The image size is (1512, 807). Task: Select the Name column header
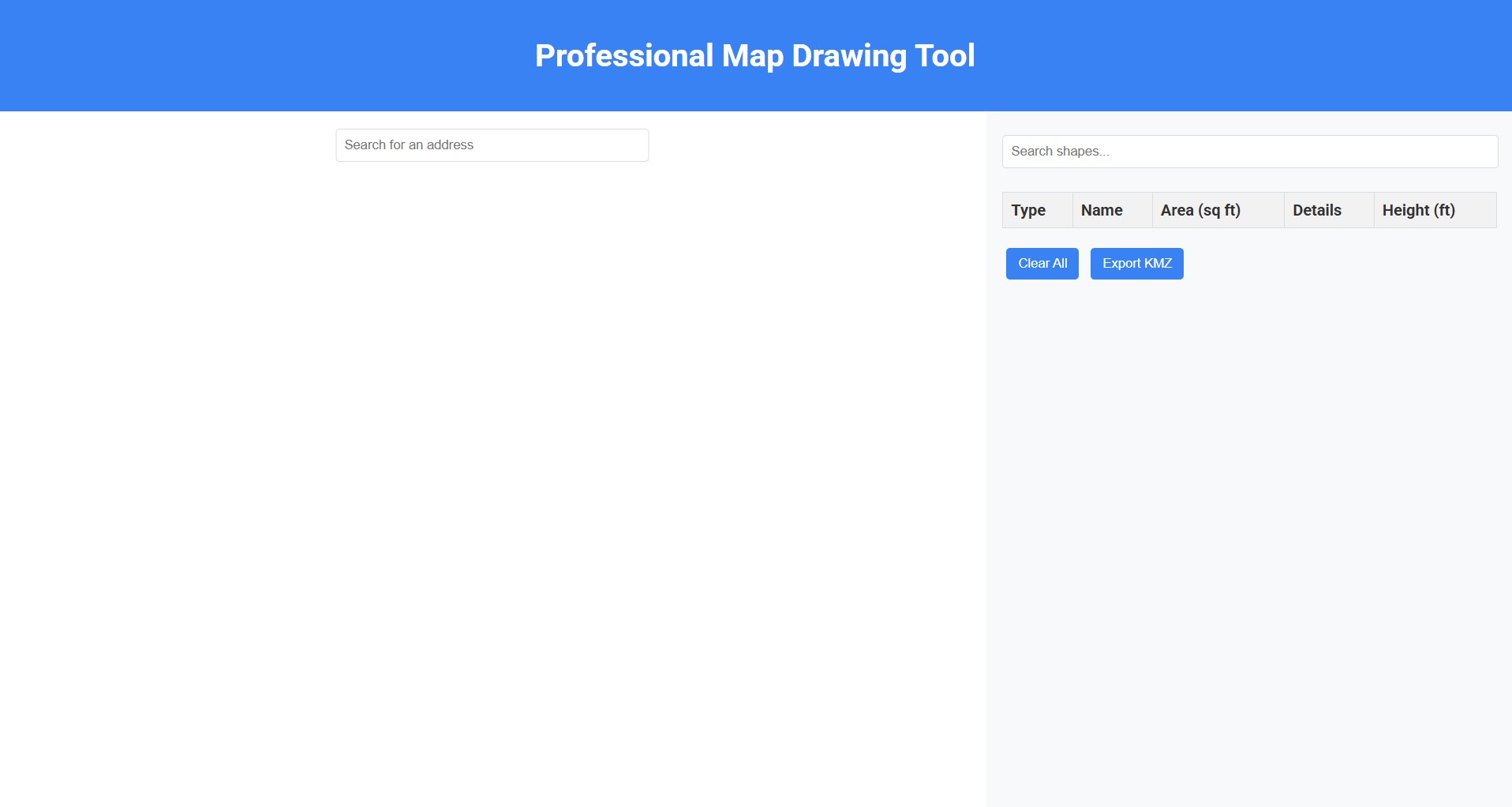coord(1102,210)
